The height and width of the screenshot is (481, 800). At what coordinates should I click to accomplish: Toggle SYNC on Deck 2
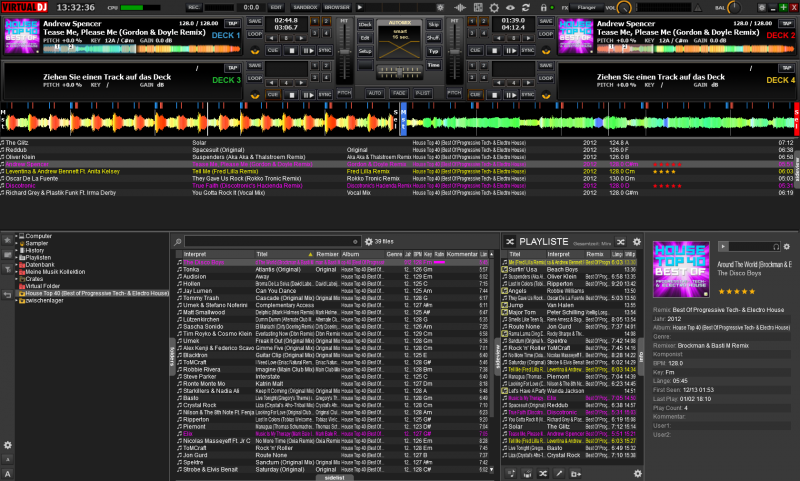point(527,50)
